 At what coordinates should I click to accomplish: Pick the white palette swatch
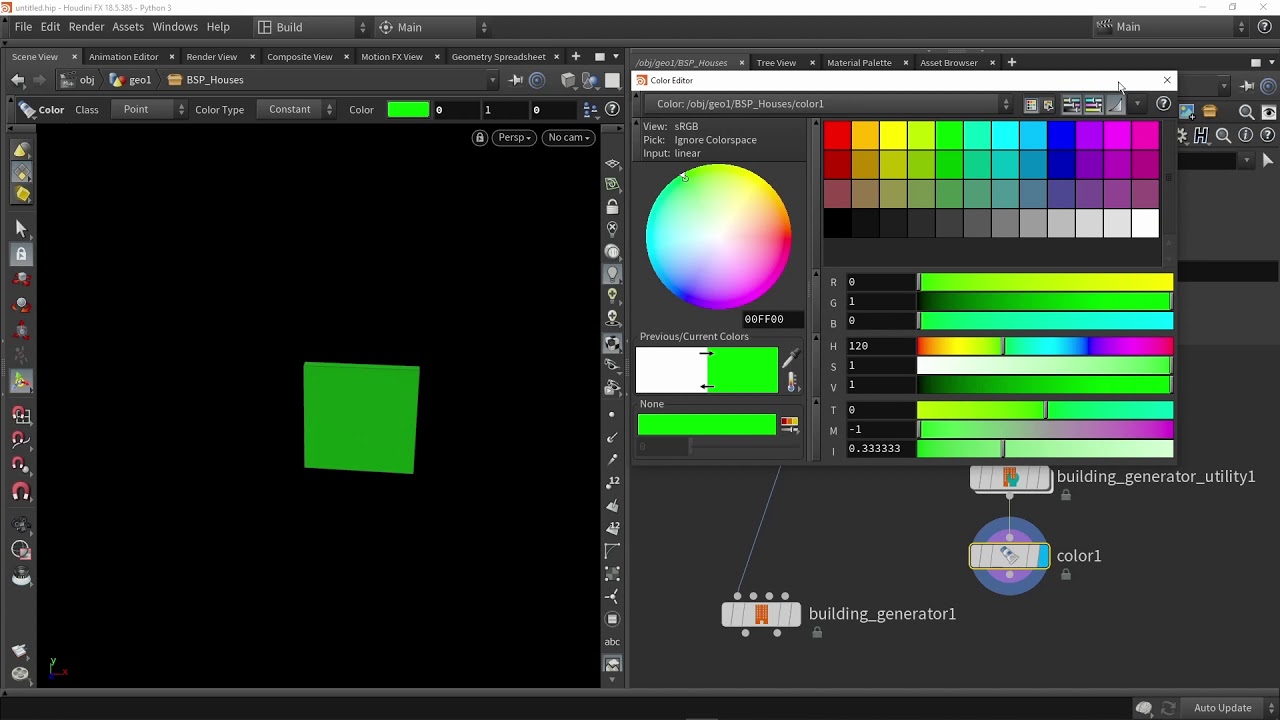pos(1145,224)
